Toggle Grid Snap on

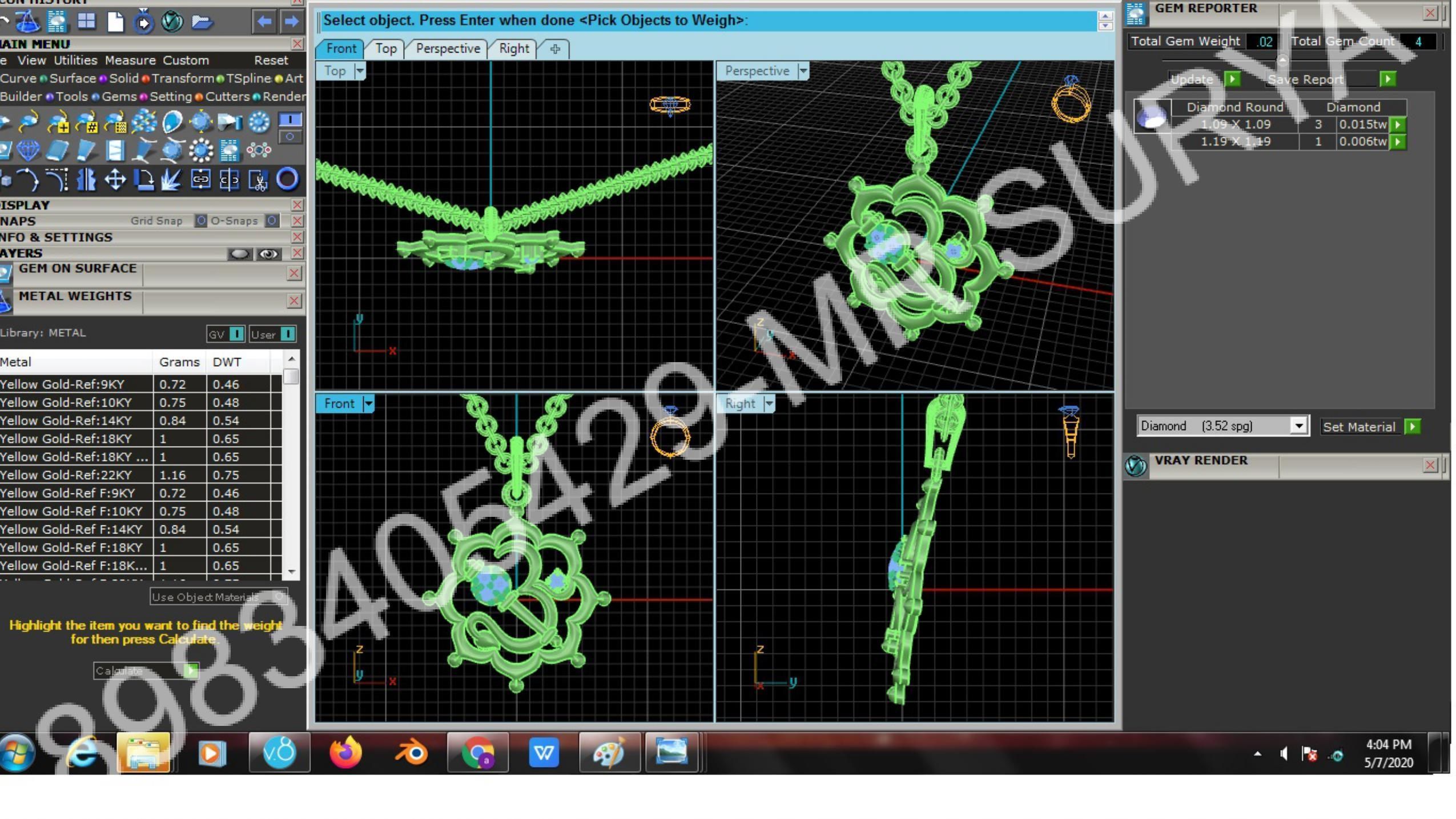pos(200,220)
